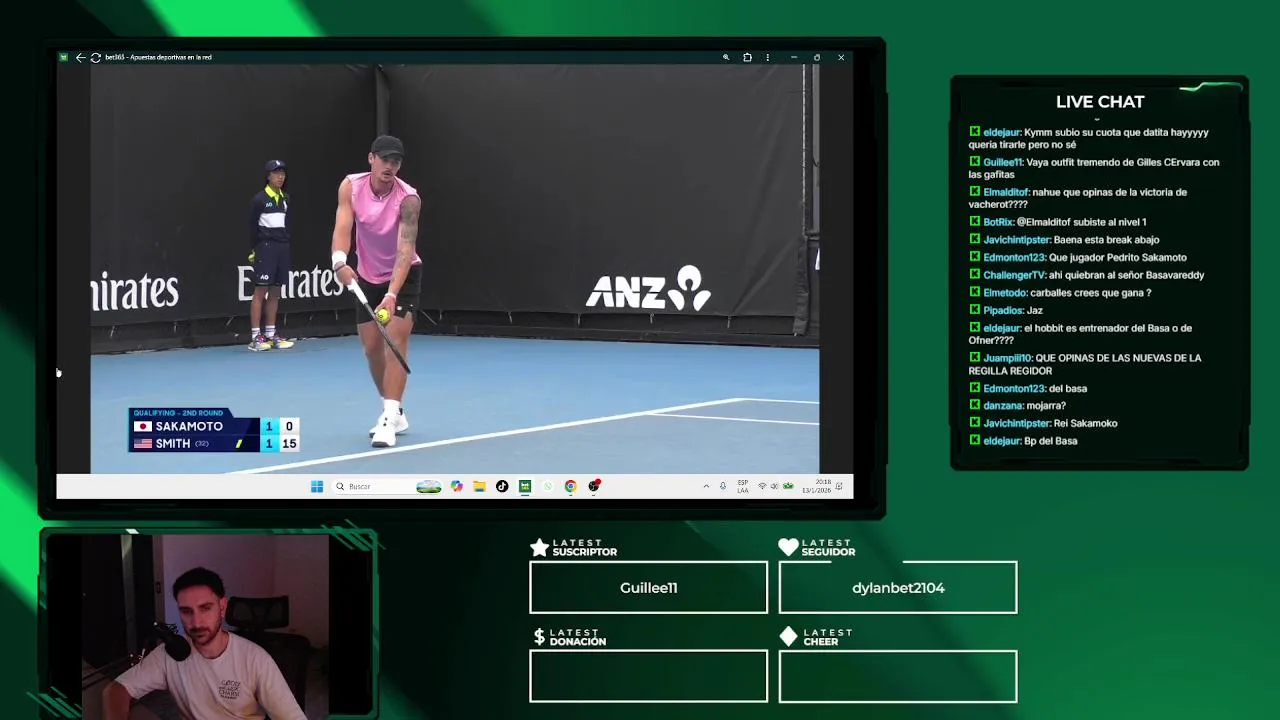This screenshot has width=1280, height=720.
Task: Select Edmonton123's 'Que jugador Pedrito Sakamoto' message
Action: 1078,258
